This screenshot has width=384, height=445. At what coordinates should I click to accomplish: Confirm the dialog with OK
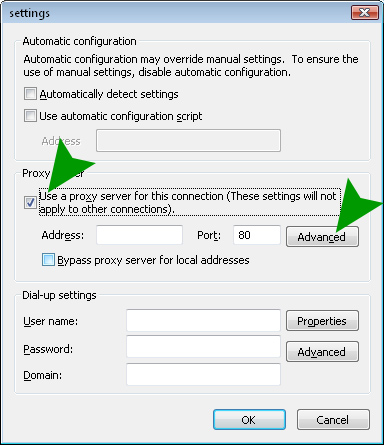pyautogui.click(x=249, y=420)
